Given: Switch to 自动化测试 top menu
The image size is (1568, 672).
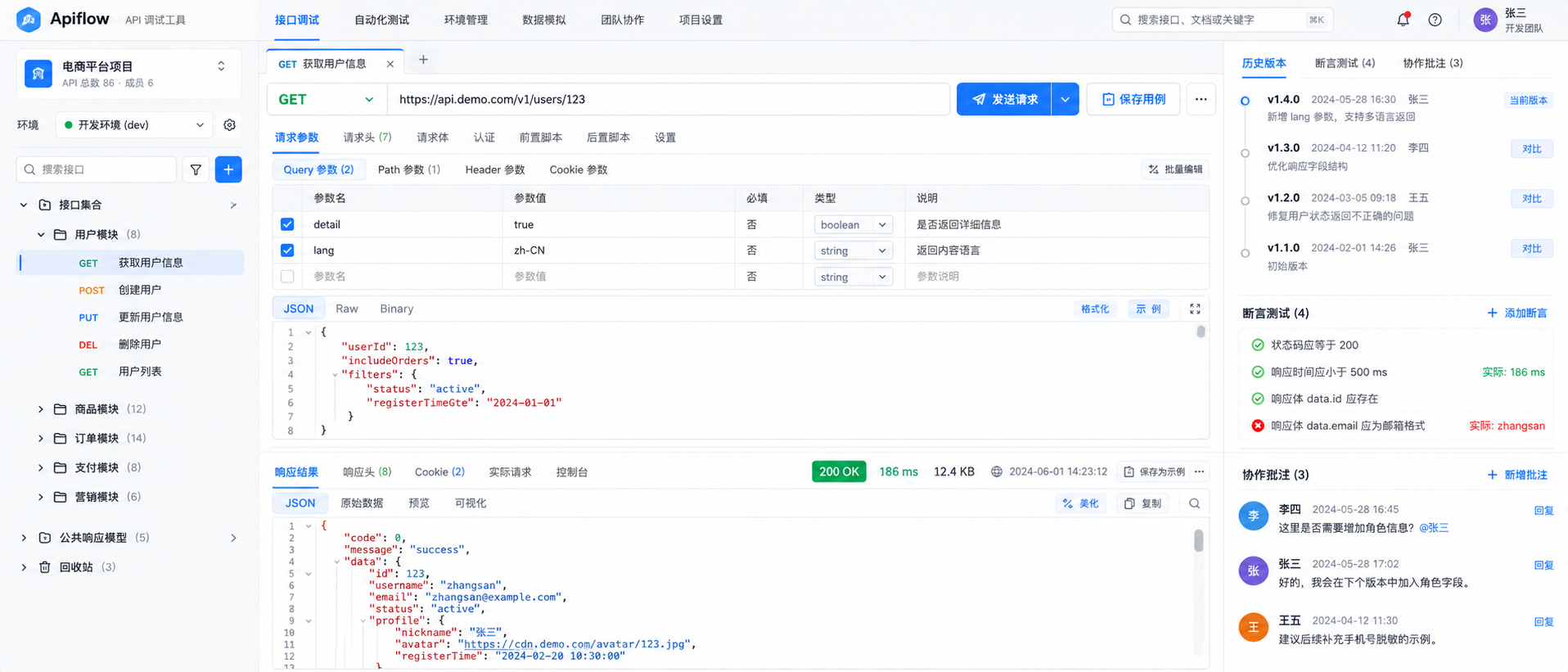Looking at the screenshot, I should coord(381,20).
